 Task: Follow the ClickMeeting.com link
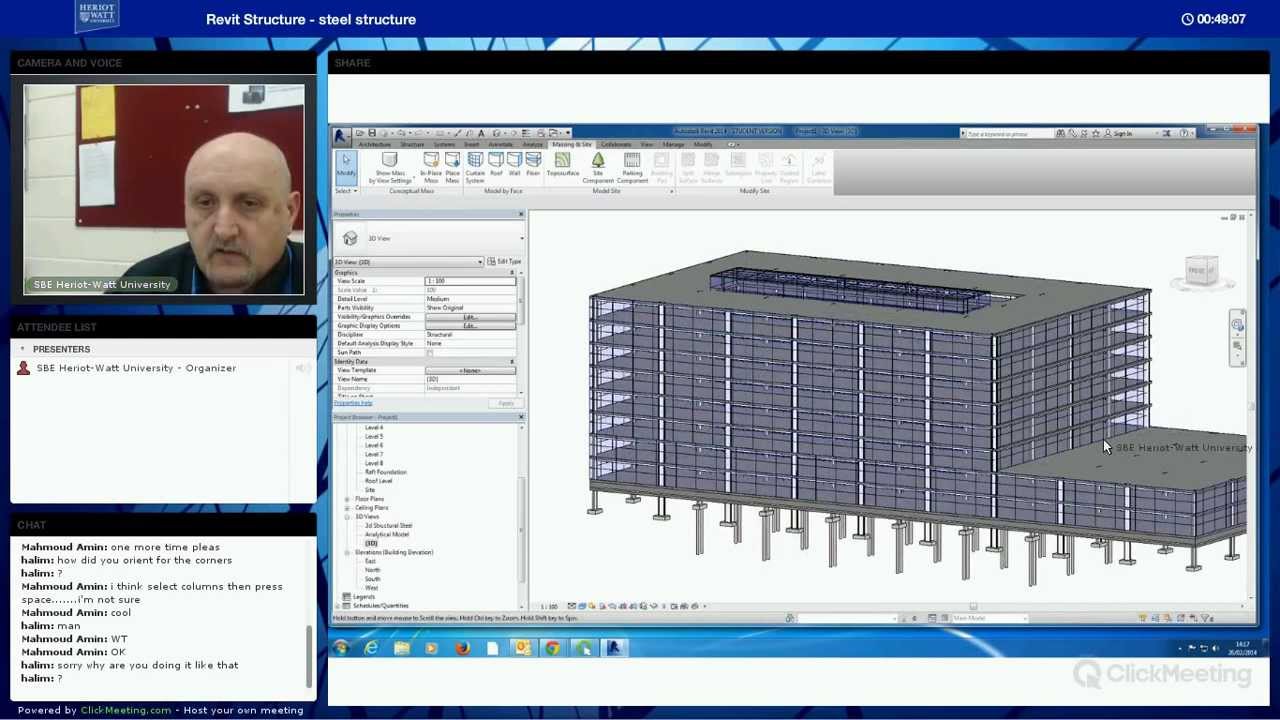(x=126, y=710)
